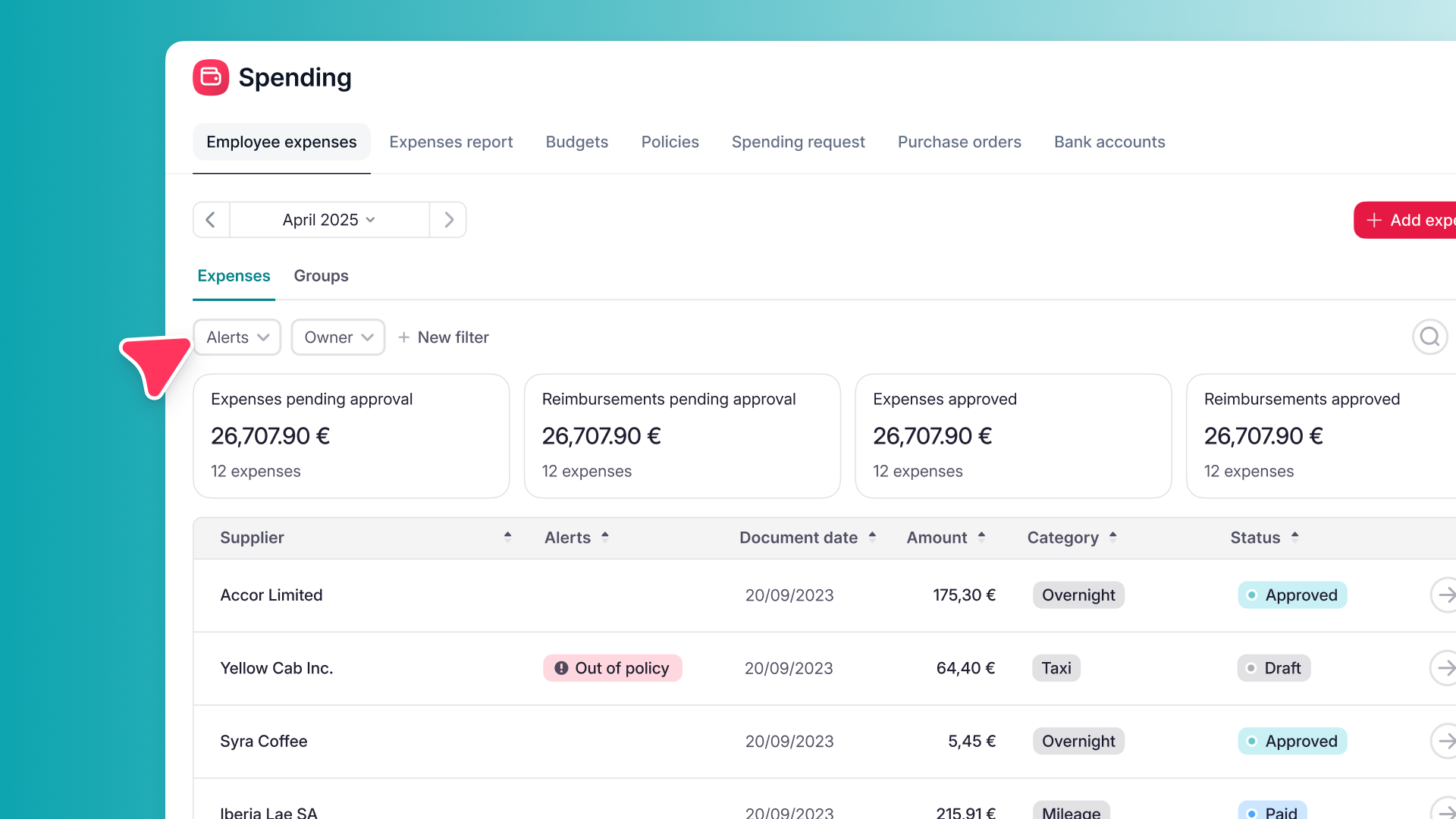Screen dimensions: 1456x819
Task: Go to next month via right chevron
Action: click(448, 219)
